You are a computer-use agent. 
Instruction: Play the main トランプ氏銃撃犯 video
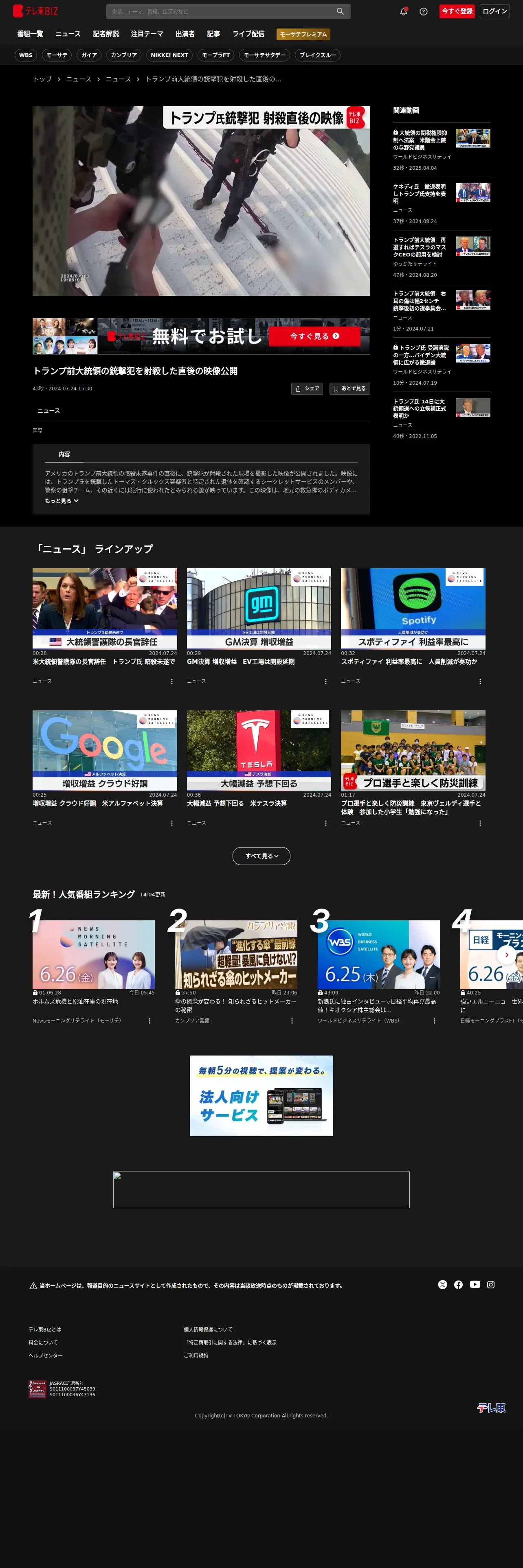202,201
